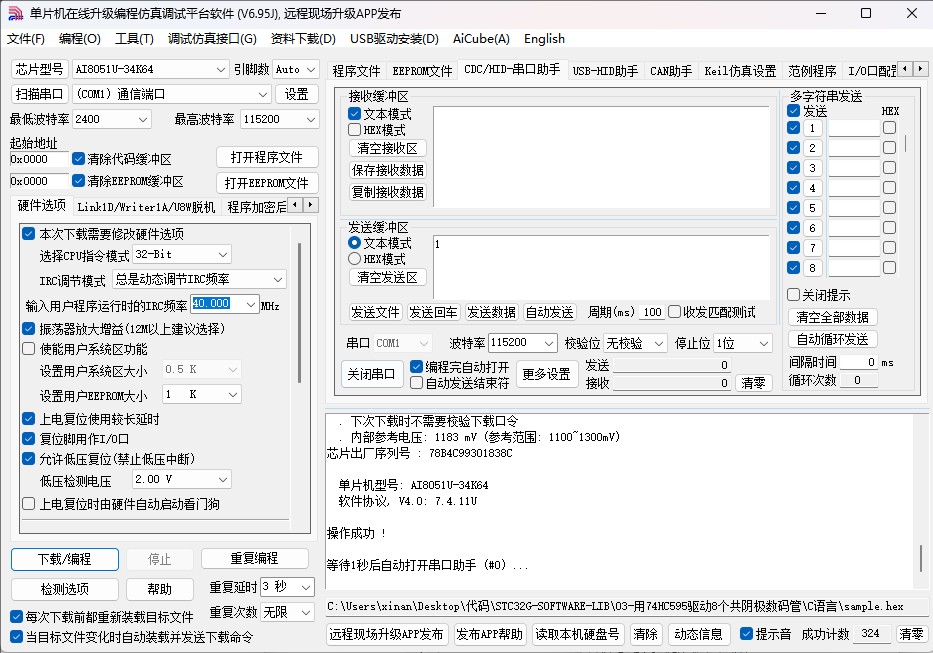Click the 周期(ms) 100 input field

tap(653, 313)
